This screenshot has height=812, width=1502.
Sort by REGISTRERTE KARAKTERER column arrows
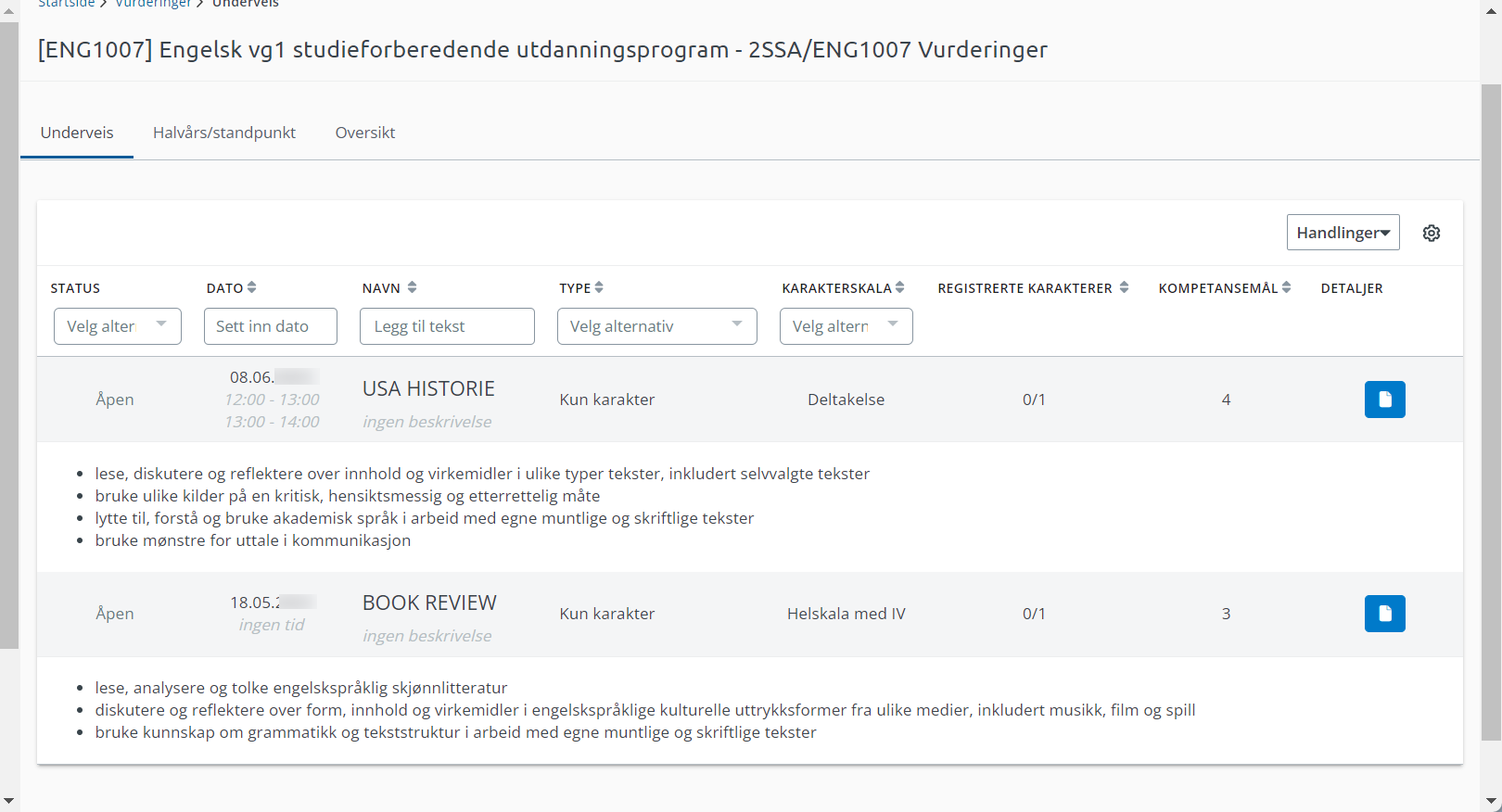pos(1124,287)
